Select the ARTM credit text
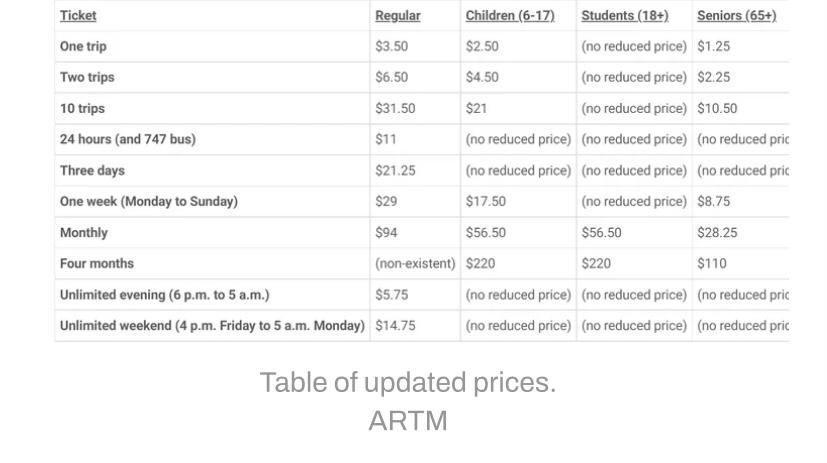The height and width of the screenshot is (463, 827). coord(408,421)
